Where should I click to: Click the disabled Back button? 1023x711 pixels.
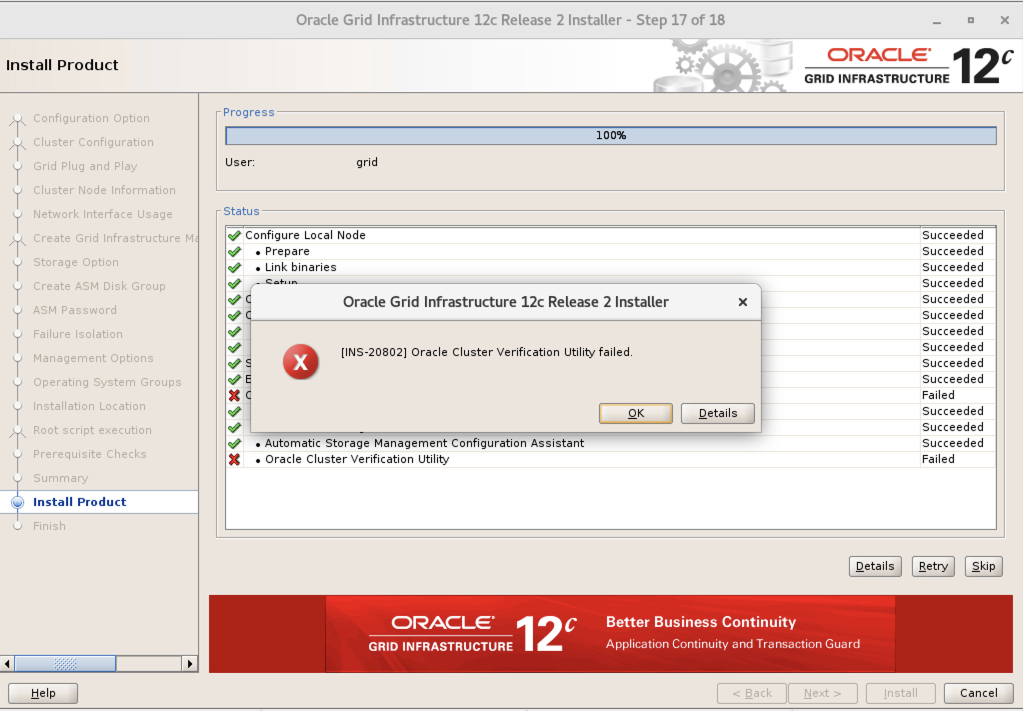click(752, 693)
